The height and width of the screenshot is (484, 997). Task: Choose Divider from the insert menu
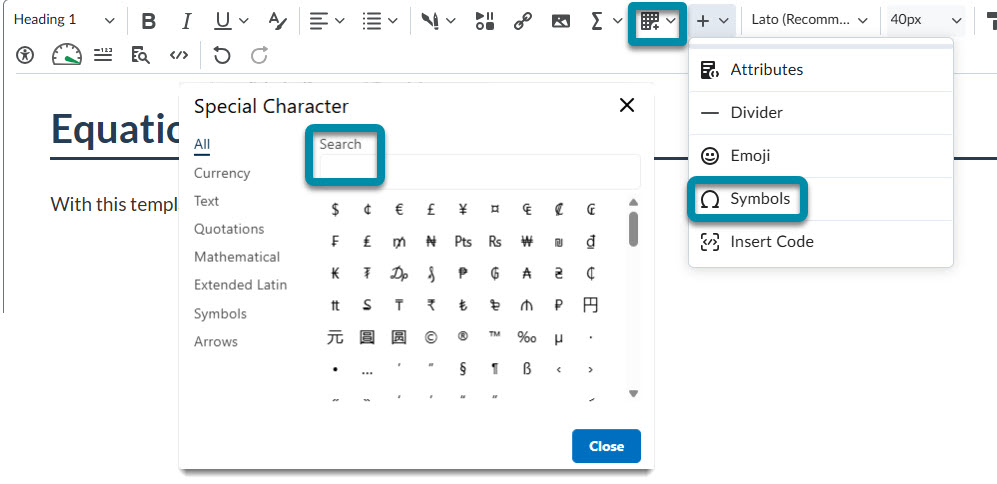pos(820,113)
